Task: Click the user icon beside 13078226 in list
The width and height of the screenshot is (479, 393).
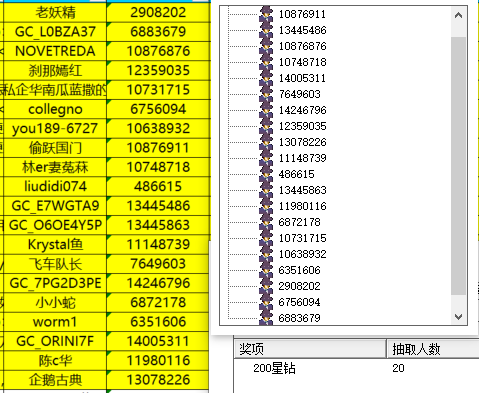Action: tap(266, 142)
